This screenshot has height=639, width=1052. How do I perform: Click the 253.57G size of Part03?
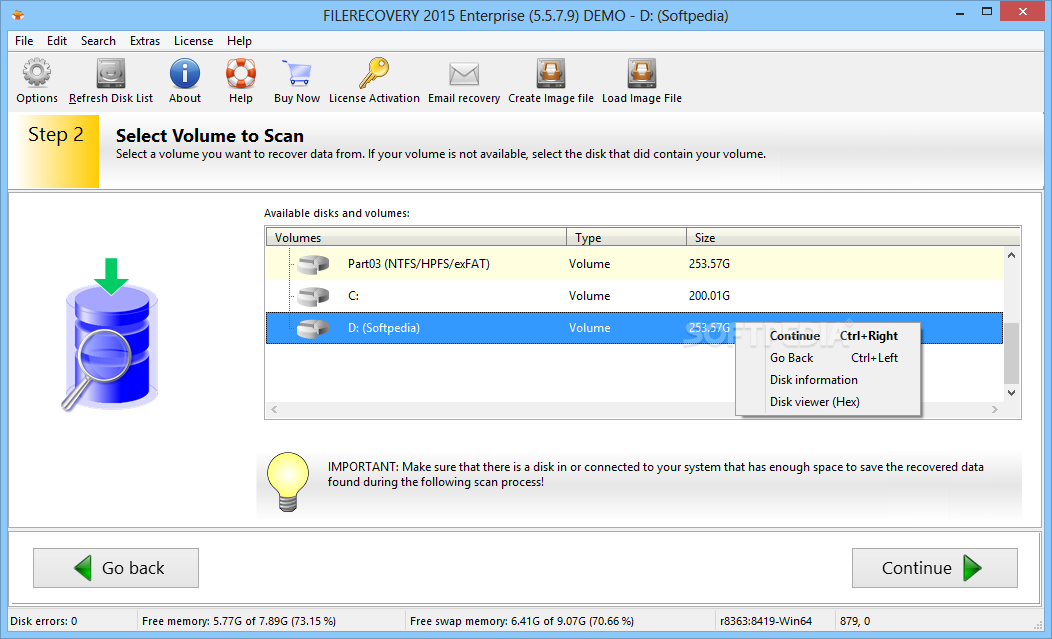[x=709, y=264]
